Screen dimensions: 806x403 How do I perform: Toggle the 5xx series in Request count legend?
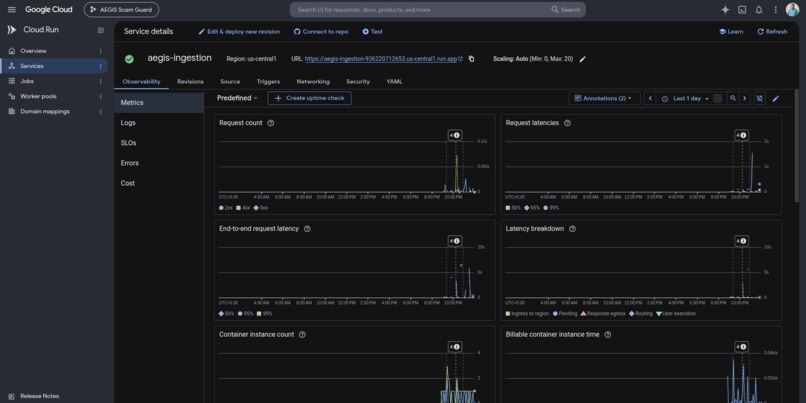point(261,208)
